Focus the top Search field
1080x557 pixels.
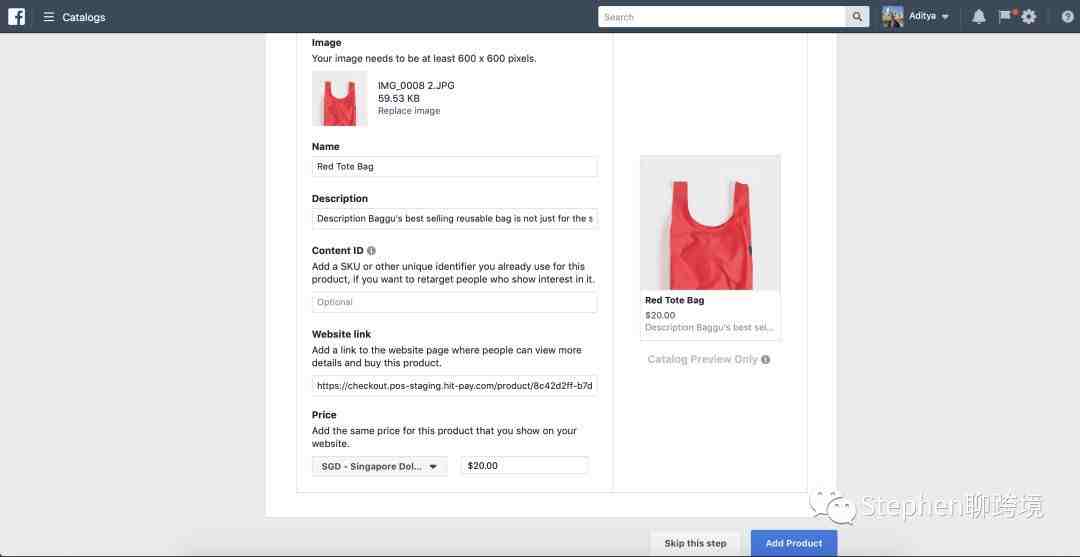pos(722,17)
